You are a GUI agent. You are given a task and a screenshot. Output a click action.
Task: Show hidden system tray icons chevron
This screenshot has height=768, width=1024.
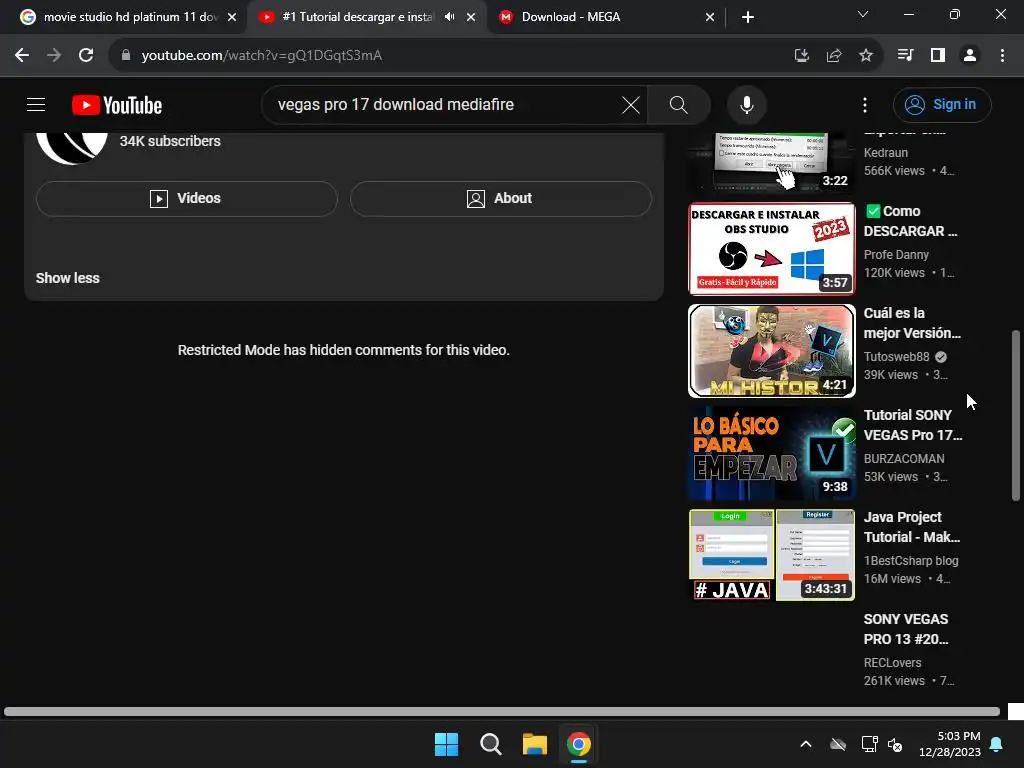pyautogui.click(x=806, y=744)
